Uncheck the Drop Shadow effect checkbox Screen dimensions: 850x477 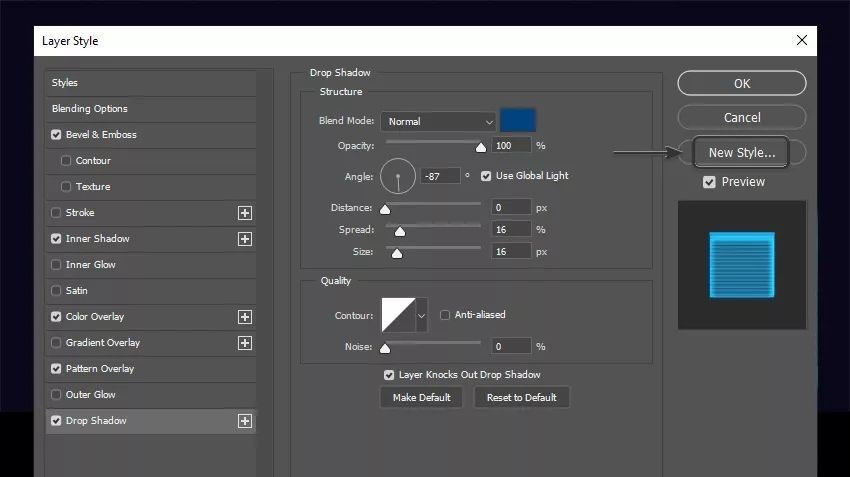point(56,421)
